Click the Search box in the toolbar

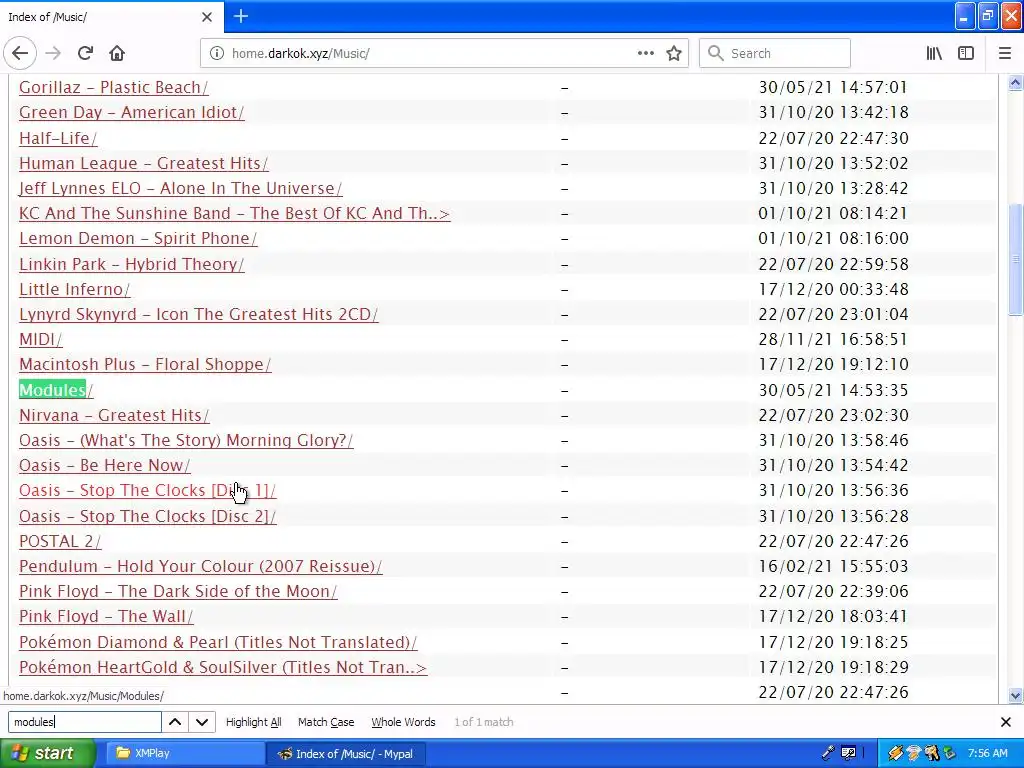[775, 54]
